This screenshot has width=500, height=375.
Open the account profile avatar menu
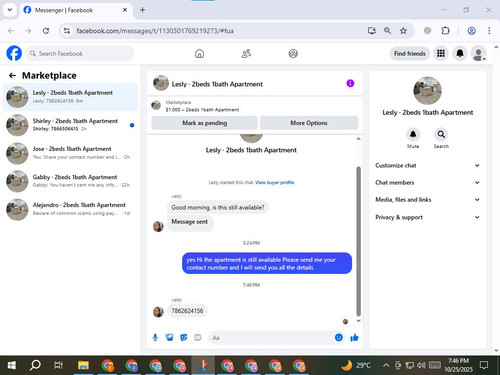click(478, 53)
